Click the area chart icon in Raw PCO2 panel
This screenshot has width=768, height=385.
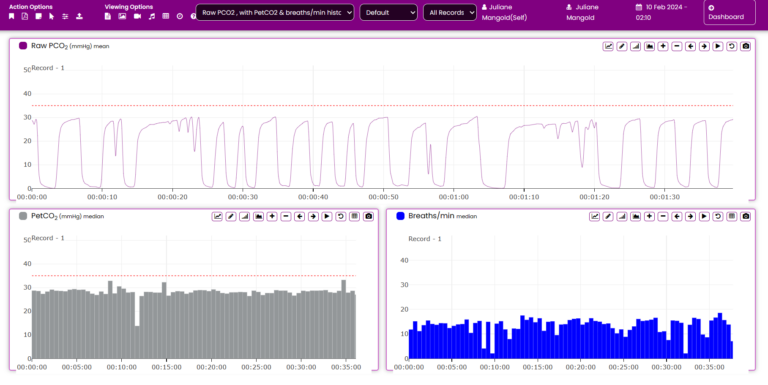pyautogui.click(x=649, y=46)
